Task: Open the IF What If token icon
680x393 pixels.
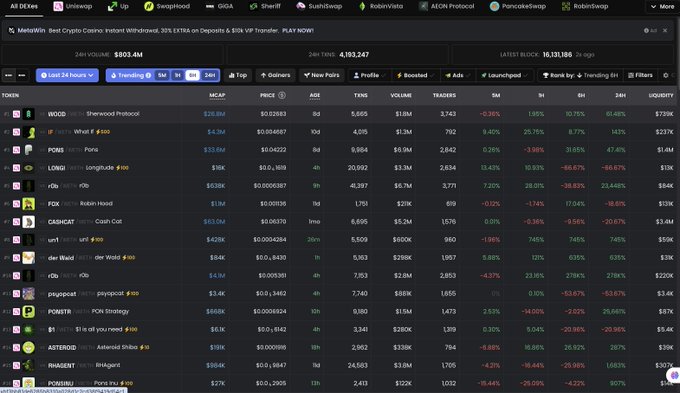Action: (29, 132)
